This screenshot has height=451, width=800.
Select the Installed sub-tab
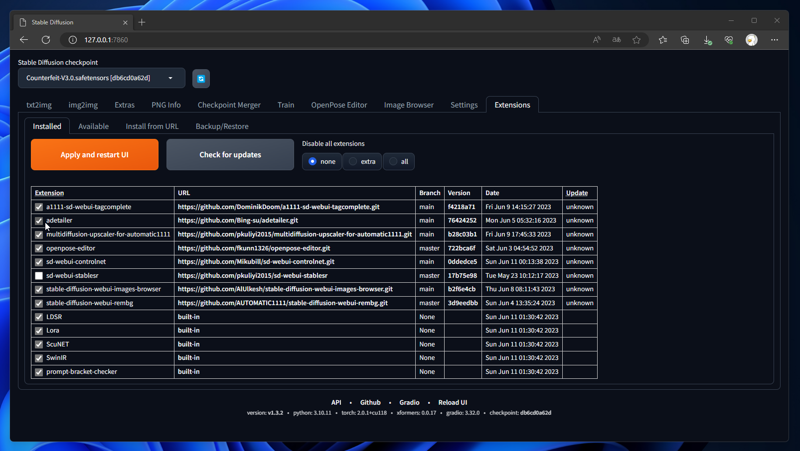tap(47, 127)
